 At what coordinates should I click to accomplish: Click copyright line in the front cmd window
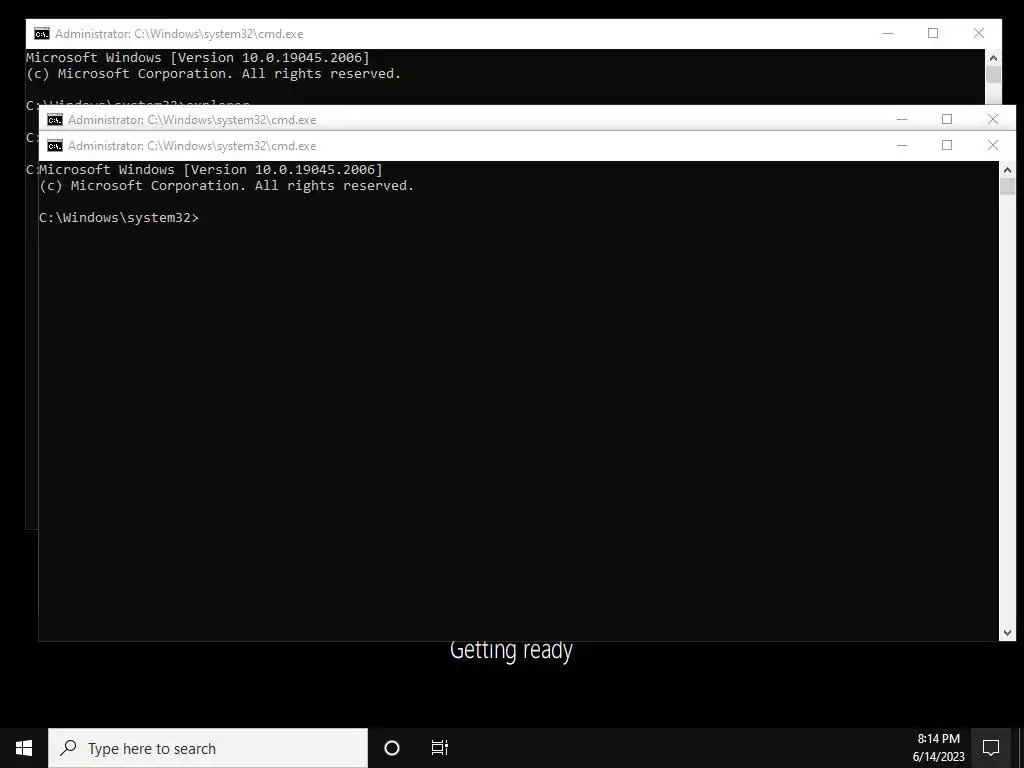[x=227, y=185]
